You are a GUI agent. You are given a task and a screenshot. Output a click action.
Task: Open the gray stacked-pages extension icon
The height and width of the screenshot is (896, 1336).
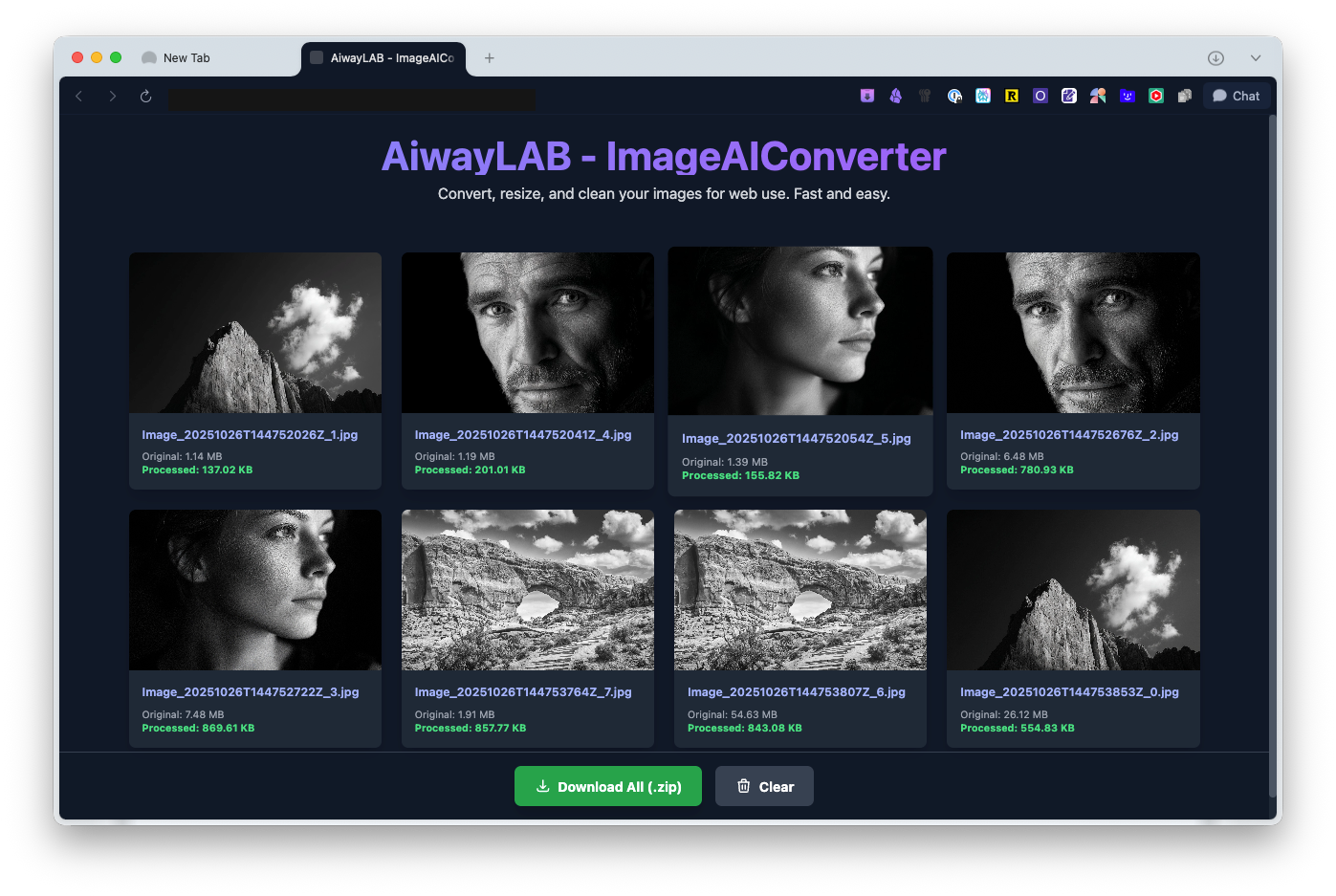point(1185,96)
